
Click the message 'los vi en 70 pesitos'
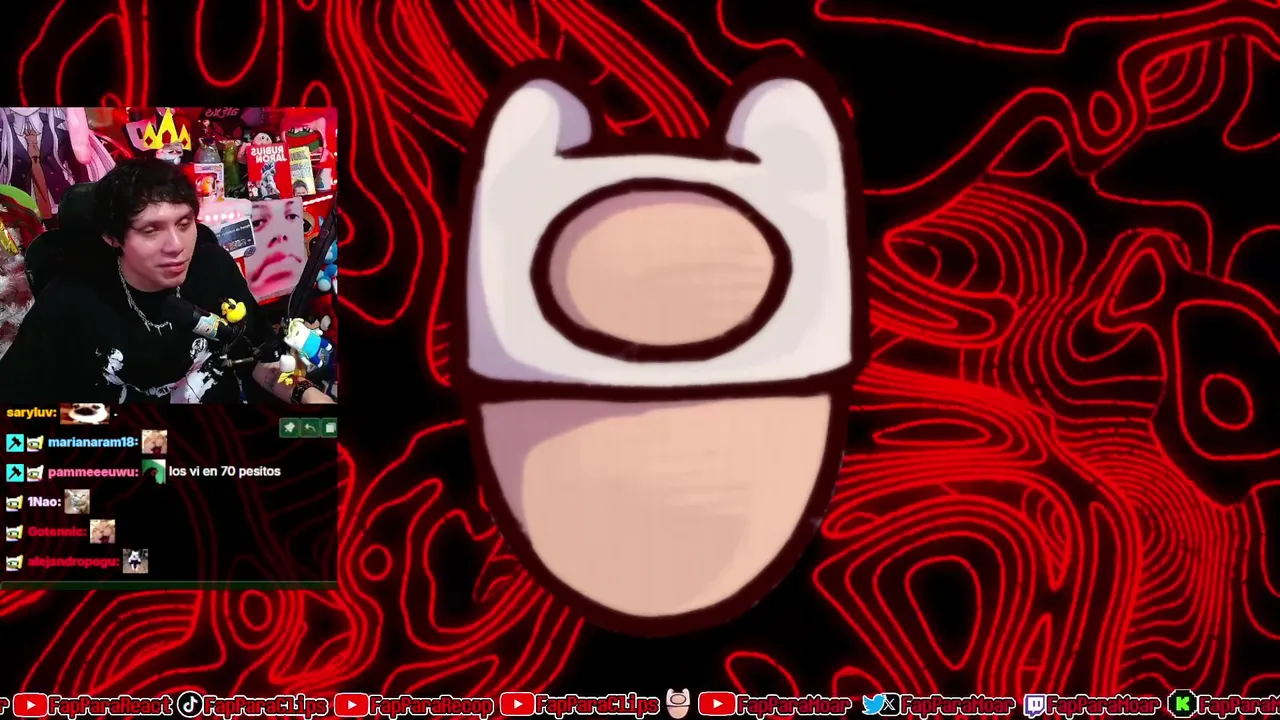point(225,471)
